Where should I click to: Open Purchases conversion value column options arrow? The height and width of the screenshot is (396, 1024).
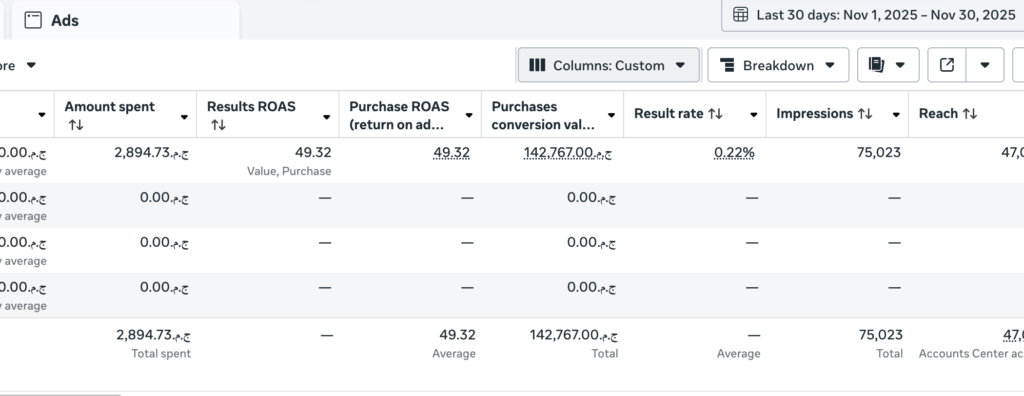611,115
